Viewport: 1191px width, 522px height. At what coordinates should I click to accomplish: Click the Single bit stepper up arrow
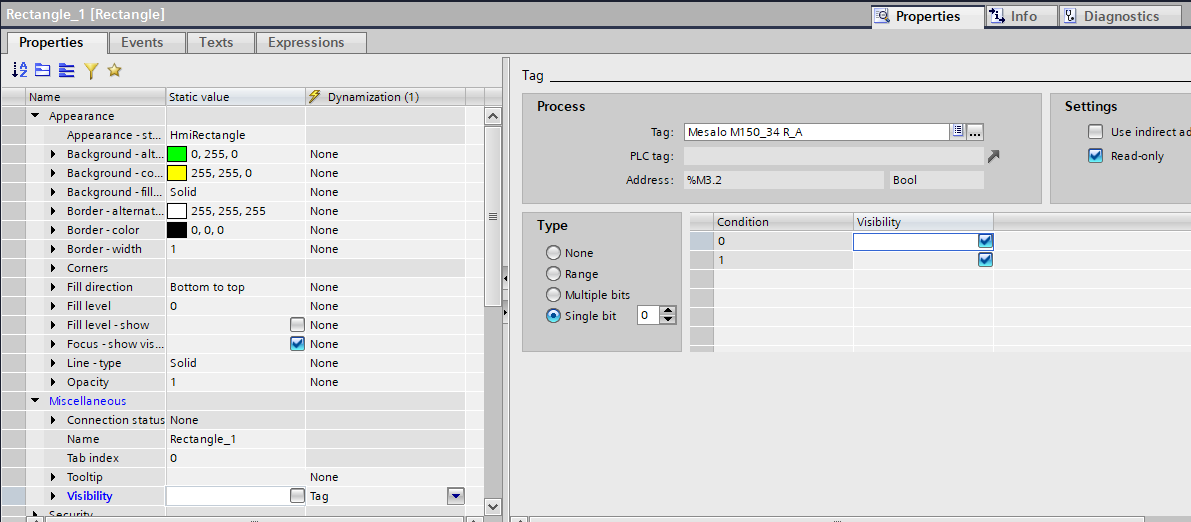pyautogui.click(x=668, y=311)
